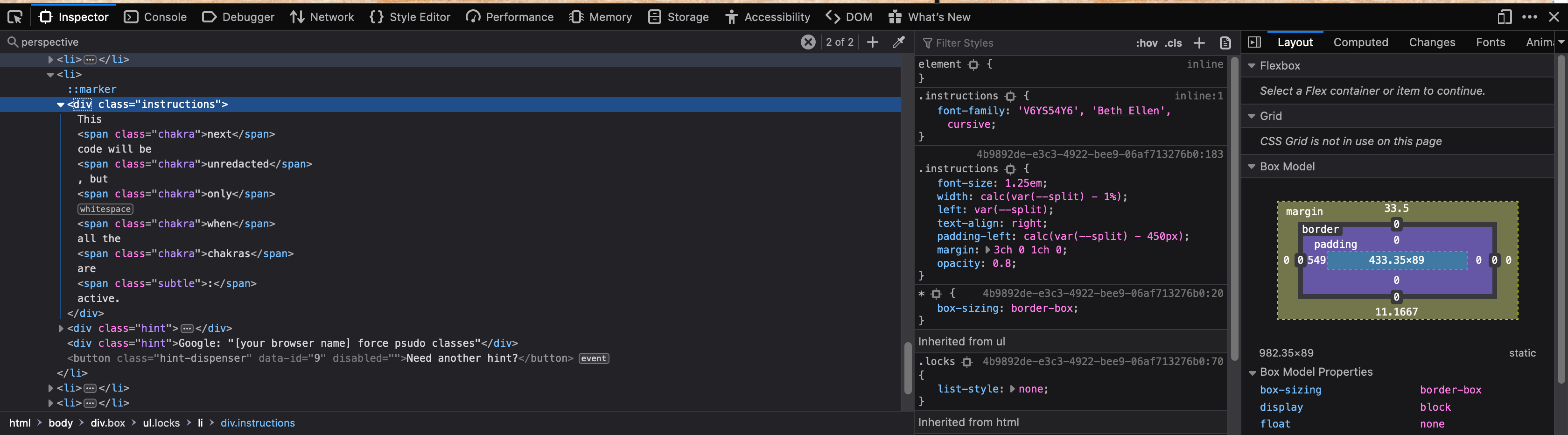Highlight .locks selector icon
Image resolution: width=1568 pixels, height=435 pixels.
pos(966,362)
